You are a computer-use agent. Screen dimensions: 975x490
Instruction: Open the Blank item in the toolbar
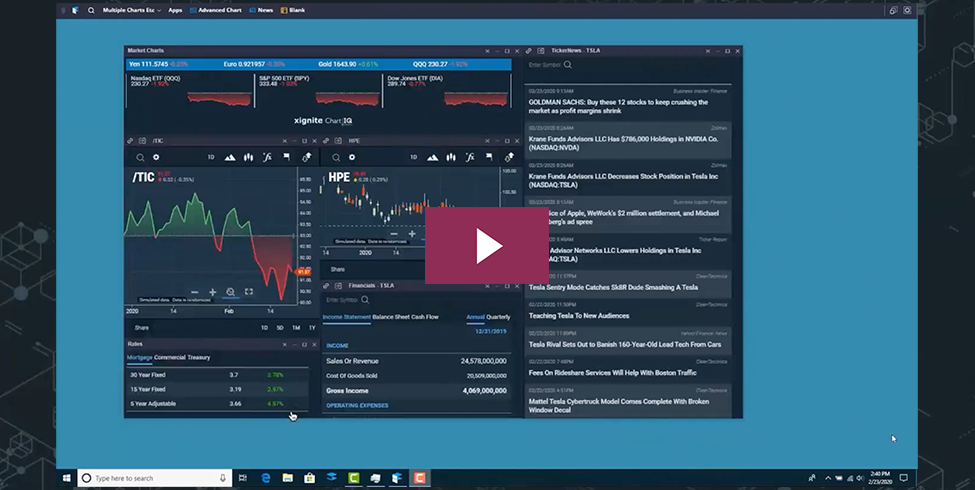point(293,10)
